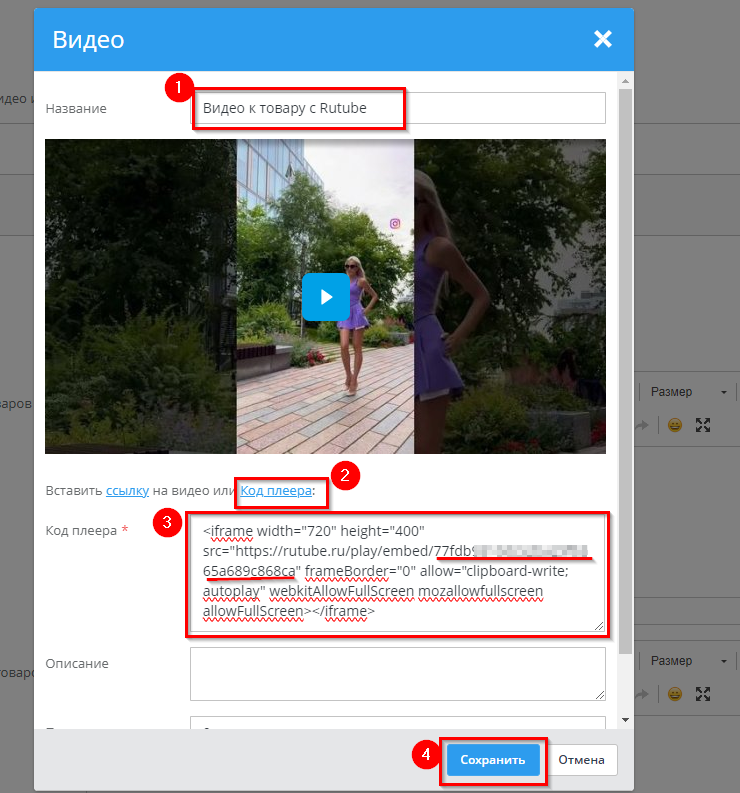
Task: Close the Видео dialog with the X
Action: (602, 39)
